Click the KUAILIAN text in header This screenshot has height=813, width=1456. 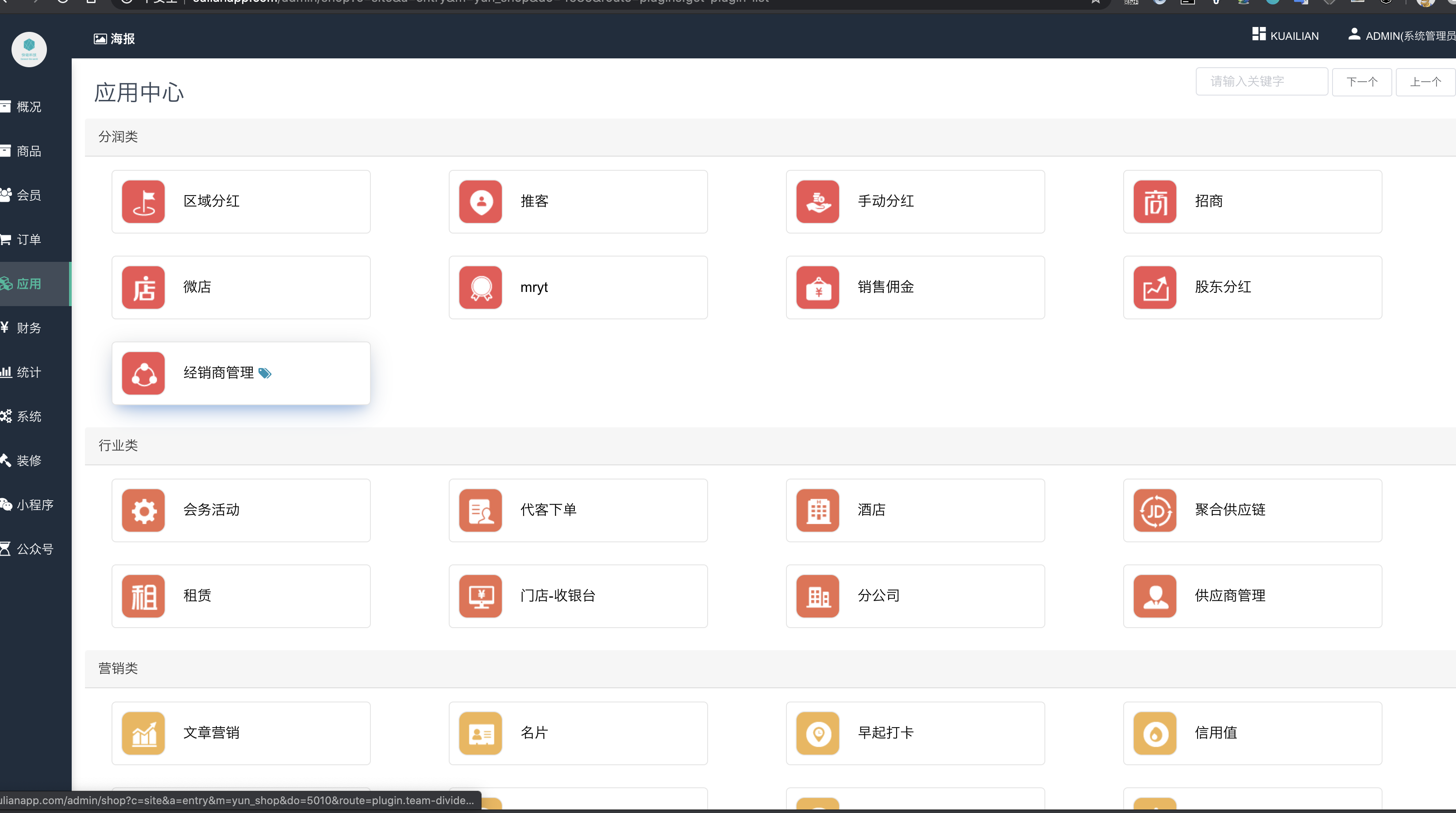pyautogui.click(x=1294, y=36)
